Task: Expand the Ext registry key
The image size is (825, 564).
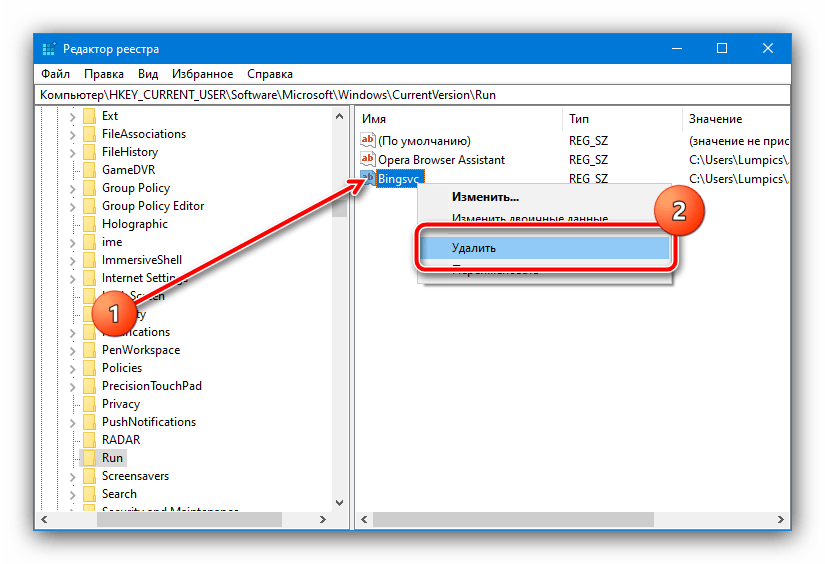Action: (71, 116)
